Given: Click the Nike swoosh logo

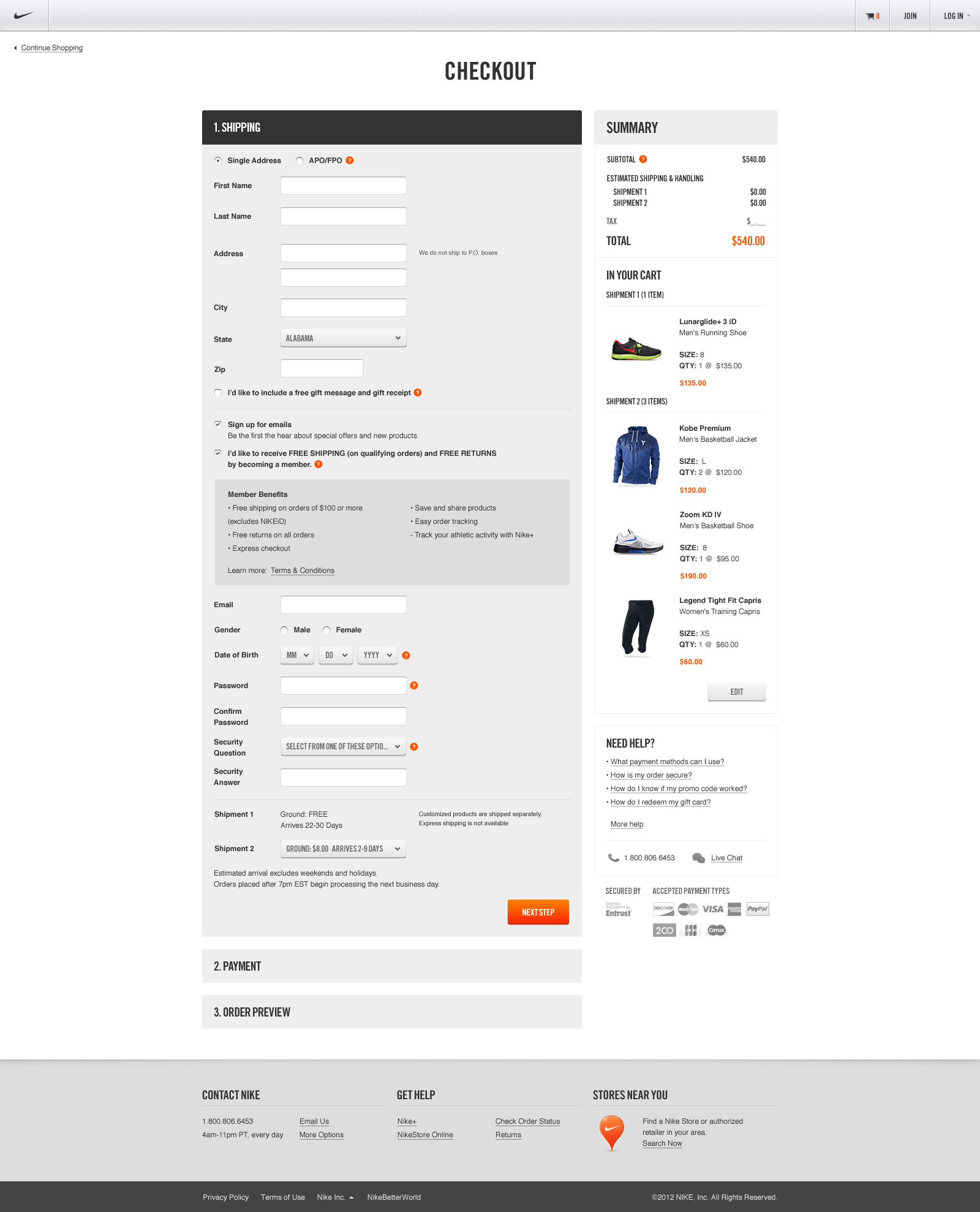Looking at the screenshot, I should tap(23, 15).
